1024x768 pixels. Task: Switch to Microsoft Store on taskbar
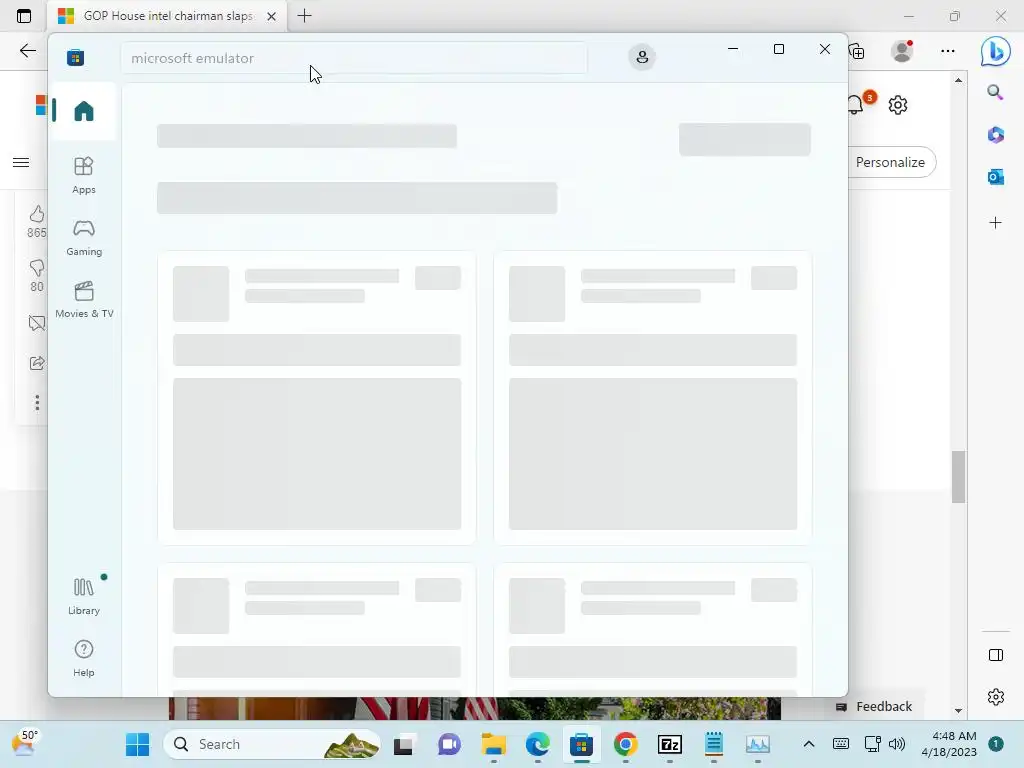click(581, 744)
